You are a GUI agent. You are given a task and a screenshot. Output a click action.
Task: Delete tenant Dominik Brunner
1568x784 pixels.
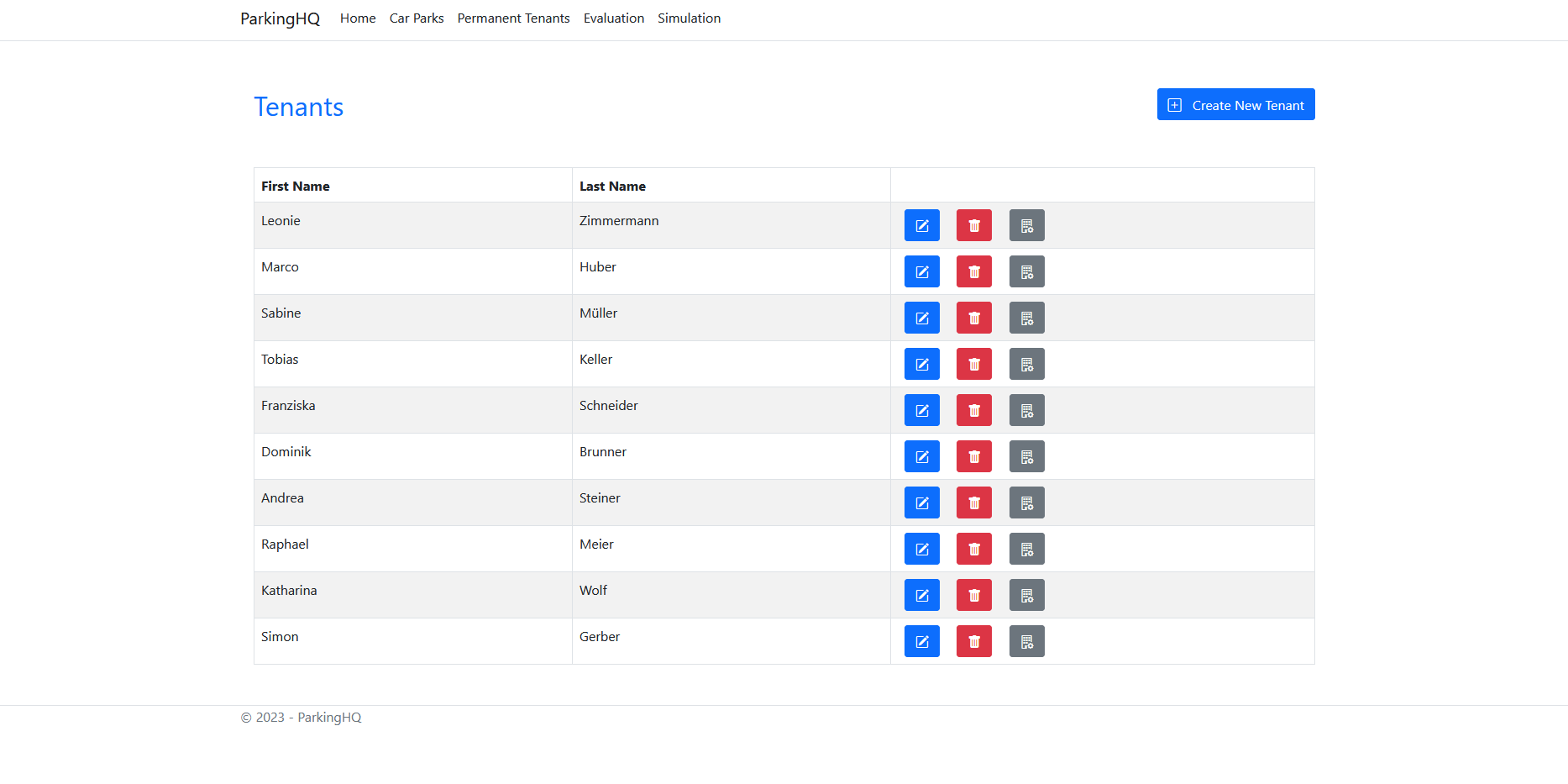pos(973,456)
